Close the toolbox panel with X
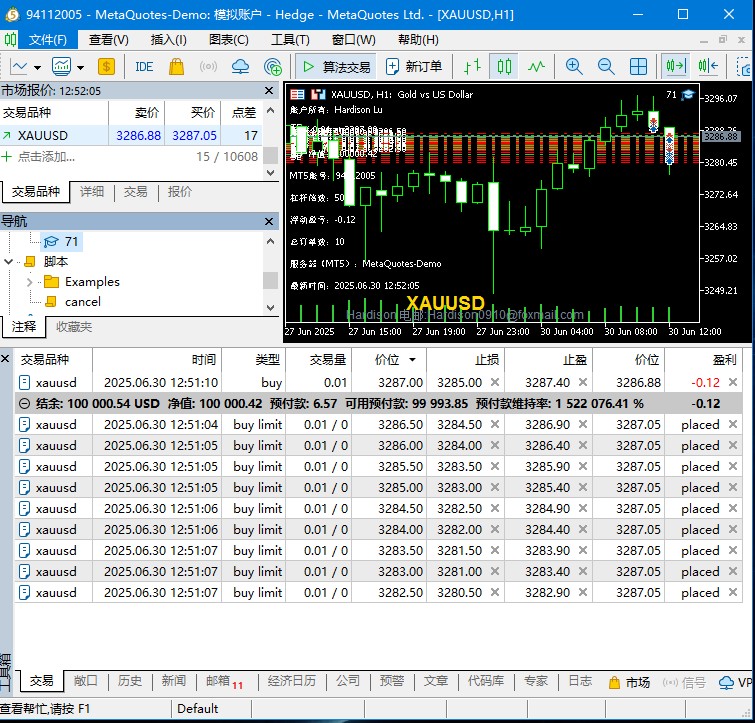 coord(5,359)
